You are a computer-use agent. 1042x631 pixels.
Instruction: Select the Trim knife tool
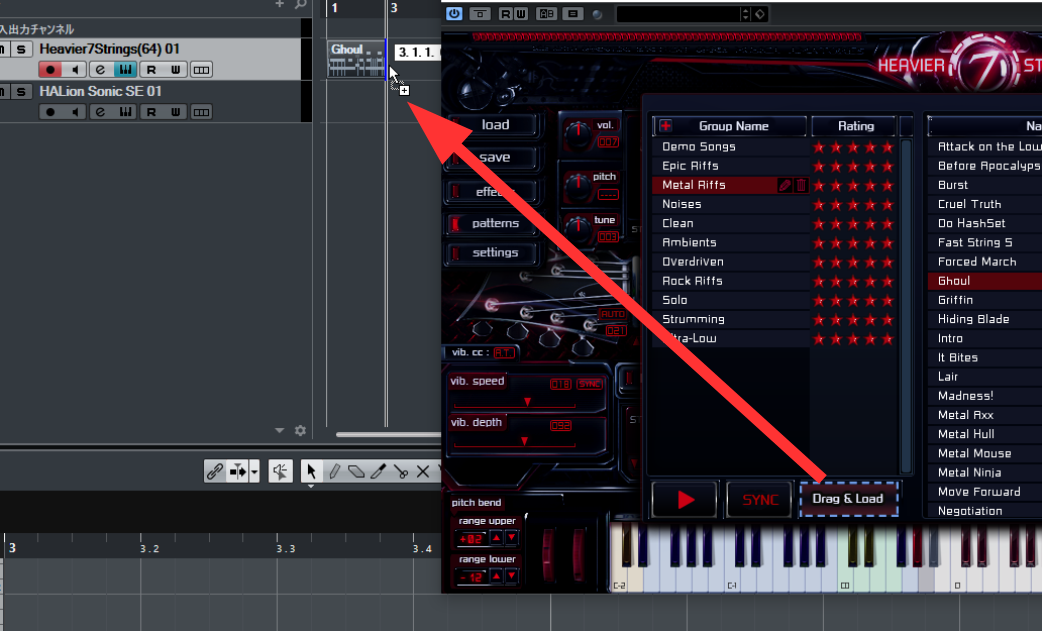[x=378, y=472]
